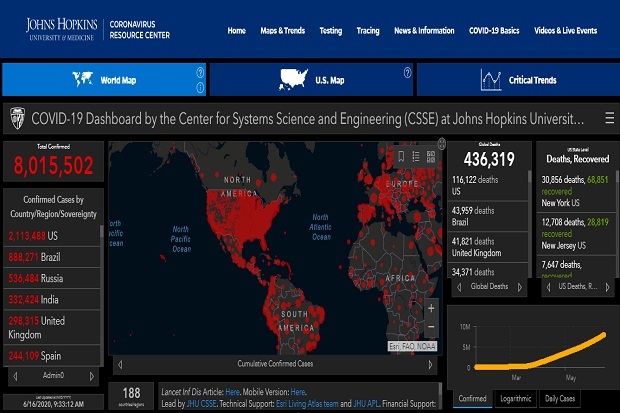Open Testing in the top navigation
The height and width of the screenshot is (413, 620).
[x=331, y=31]
